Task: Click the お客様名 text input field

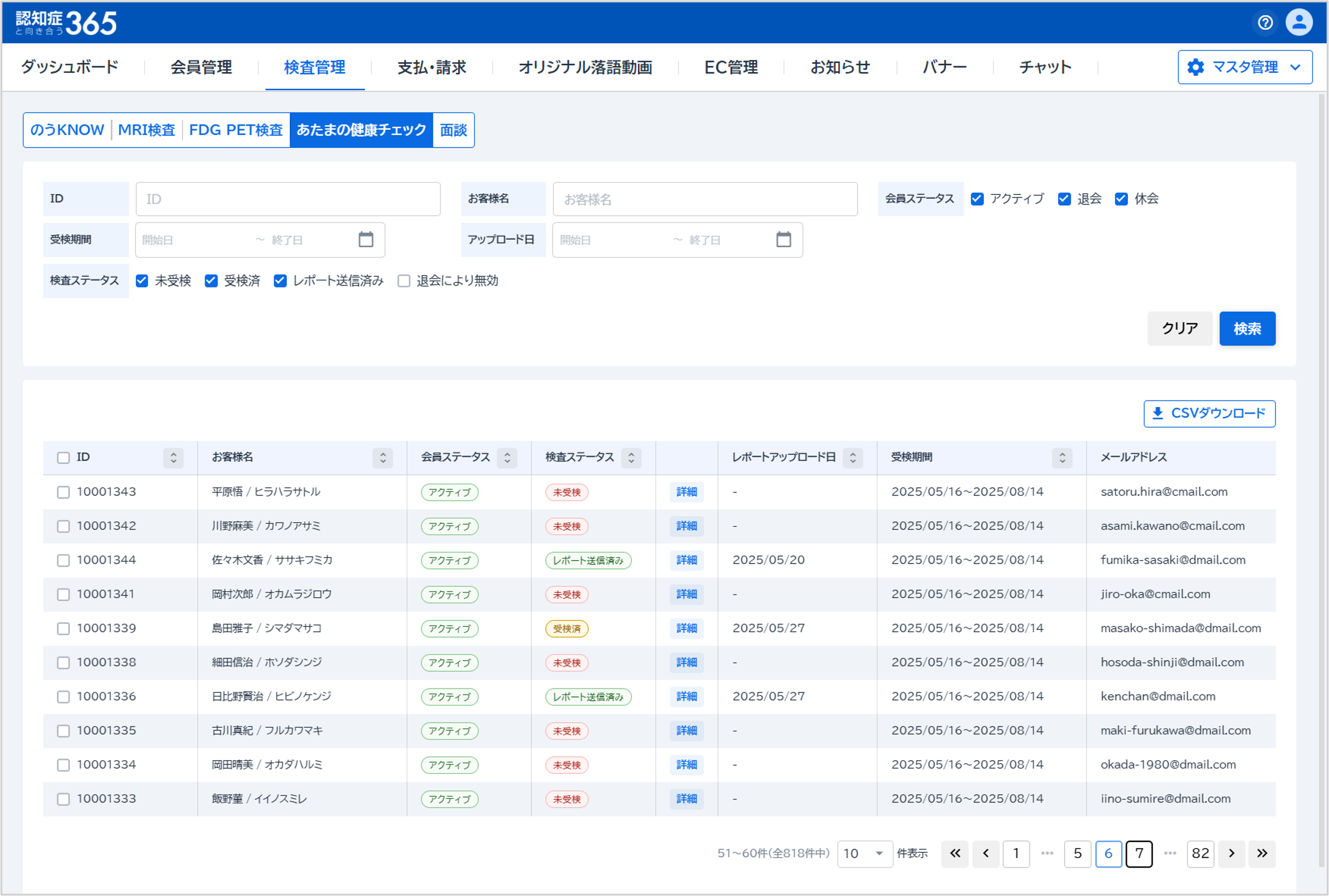Action: tap(704, 199)
